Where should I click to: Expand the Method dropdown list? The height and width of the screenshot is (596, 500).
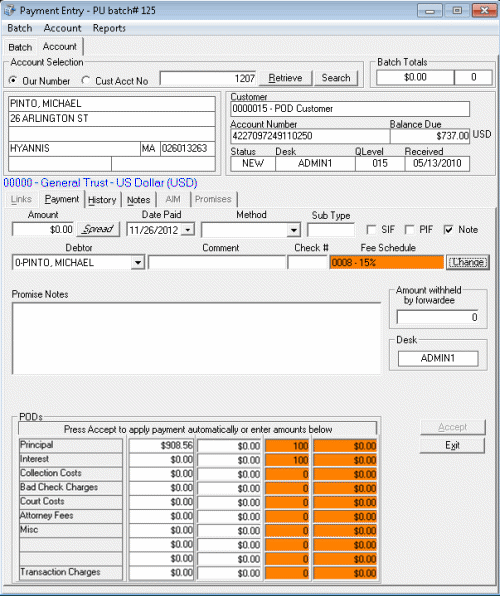(293, 230)
